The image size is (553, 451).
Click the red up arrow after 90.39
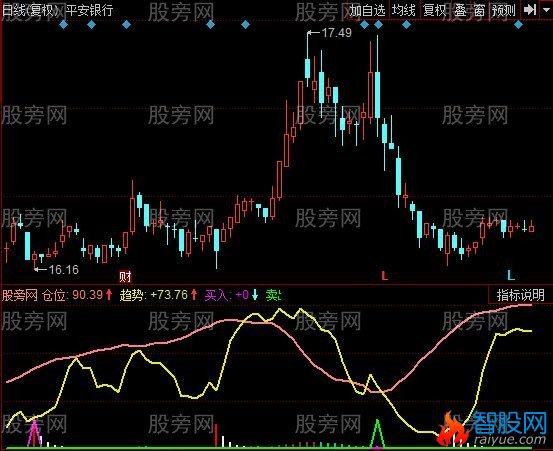pyautogui.click(x=109, y=294)
